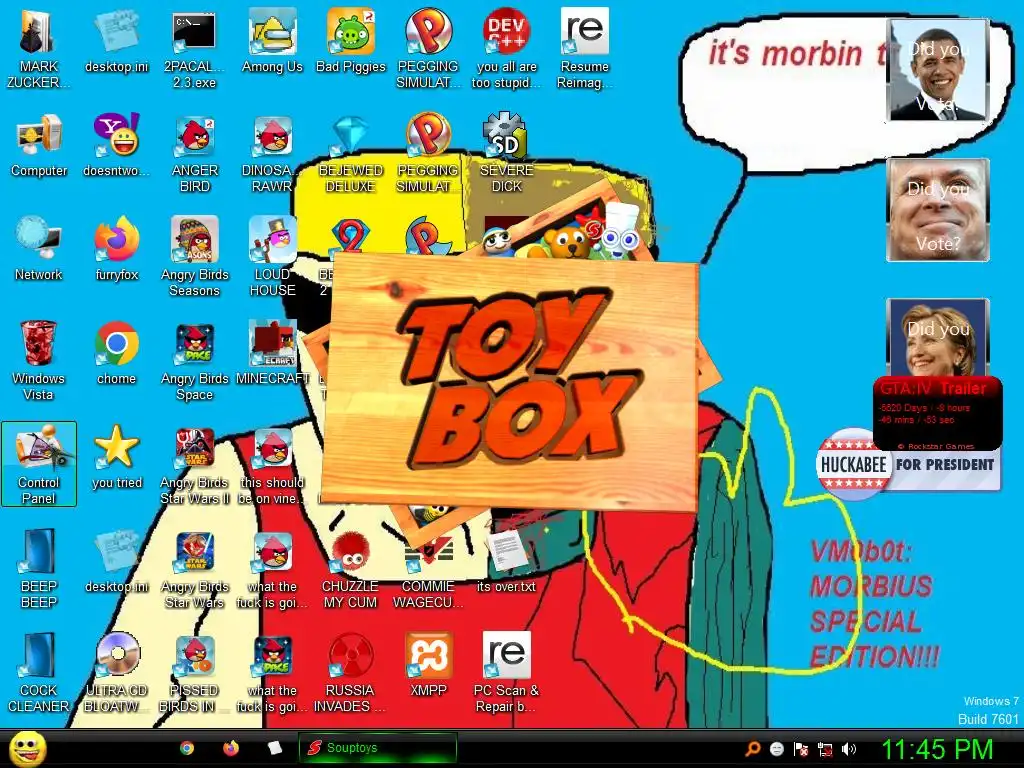The image size is (1024, 768).
Task: Click the GTA:IV Trailer countdown gadget
Action: pyautogui.click(x=937, y=413)
